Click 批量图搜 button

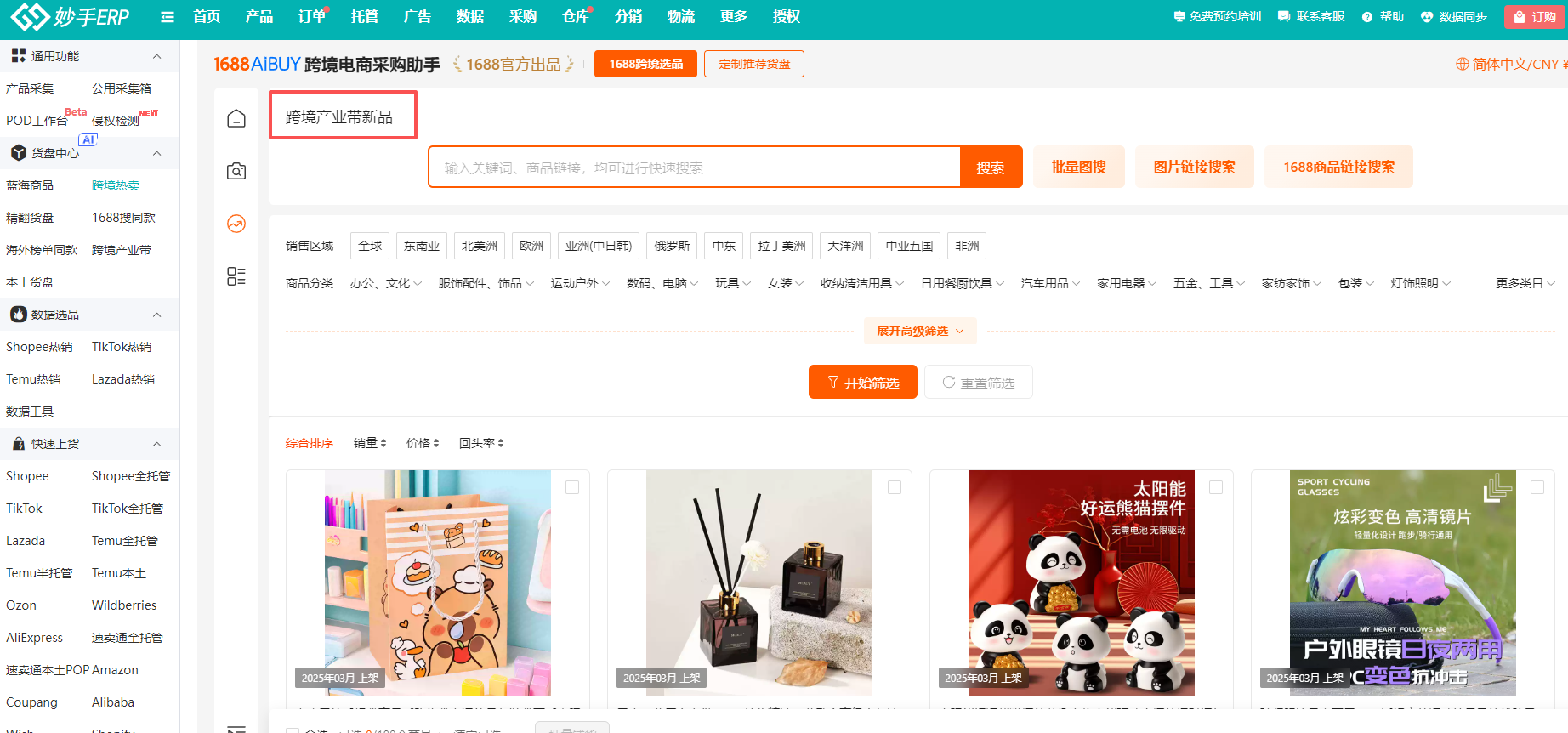(x=1079, y=167)
